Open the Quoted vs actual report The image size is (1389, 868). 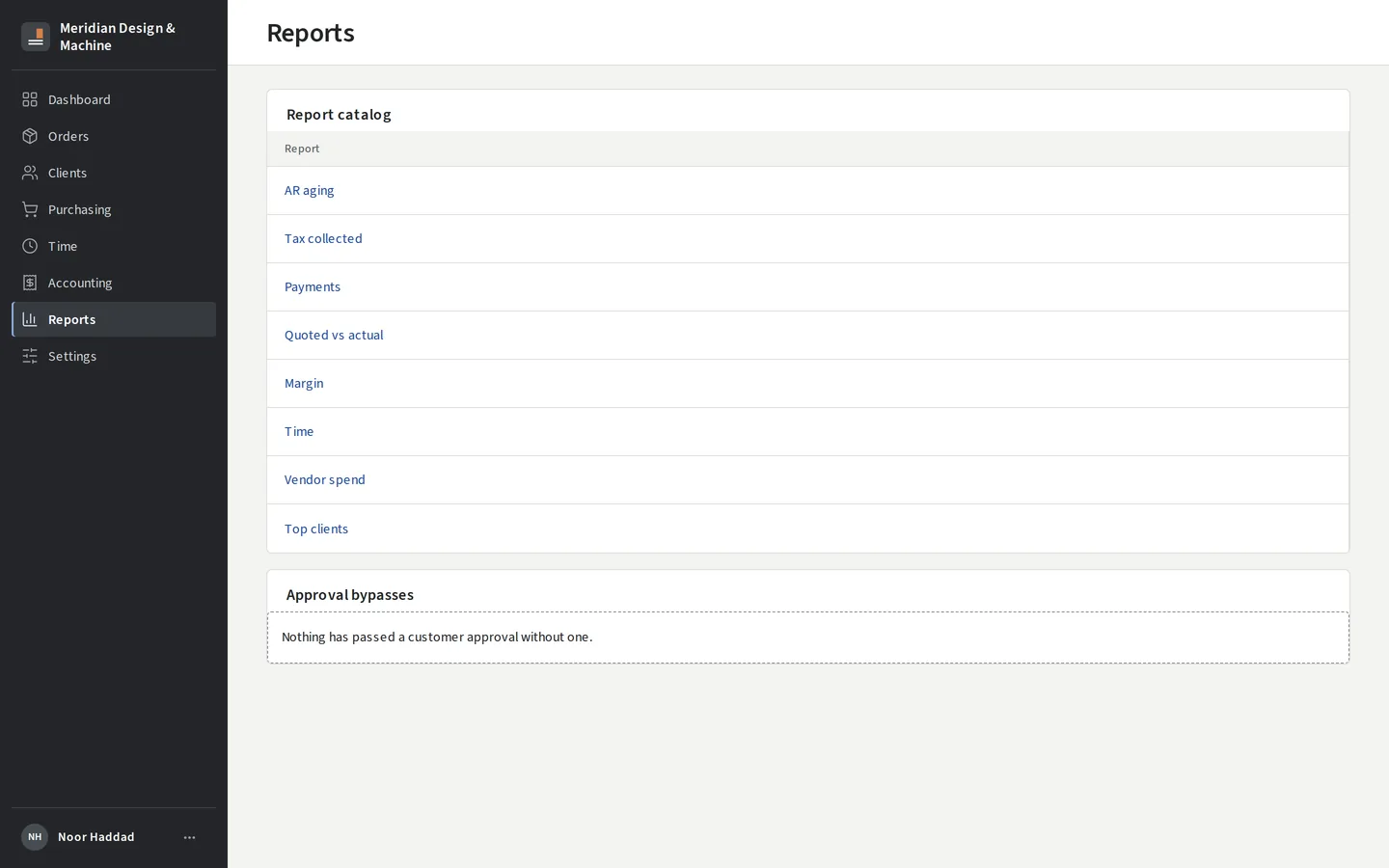334,336
